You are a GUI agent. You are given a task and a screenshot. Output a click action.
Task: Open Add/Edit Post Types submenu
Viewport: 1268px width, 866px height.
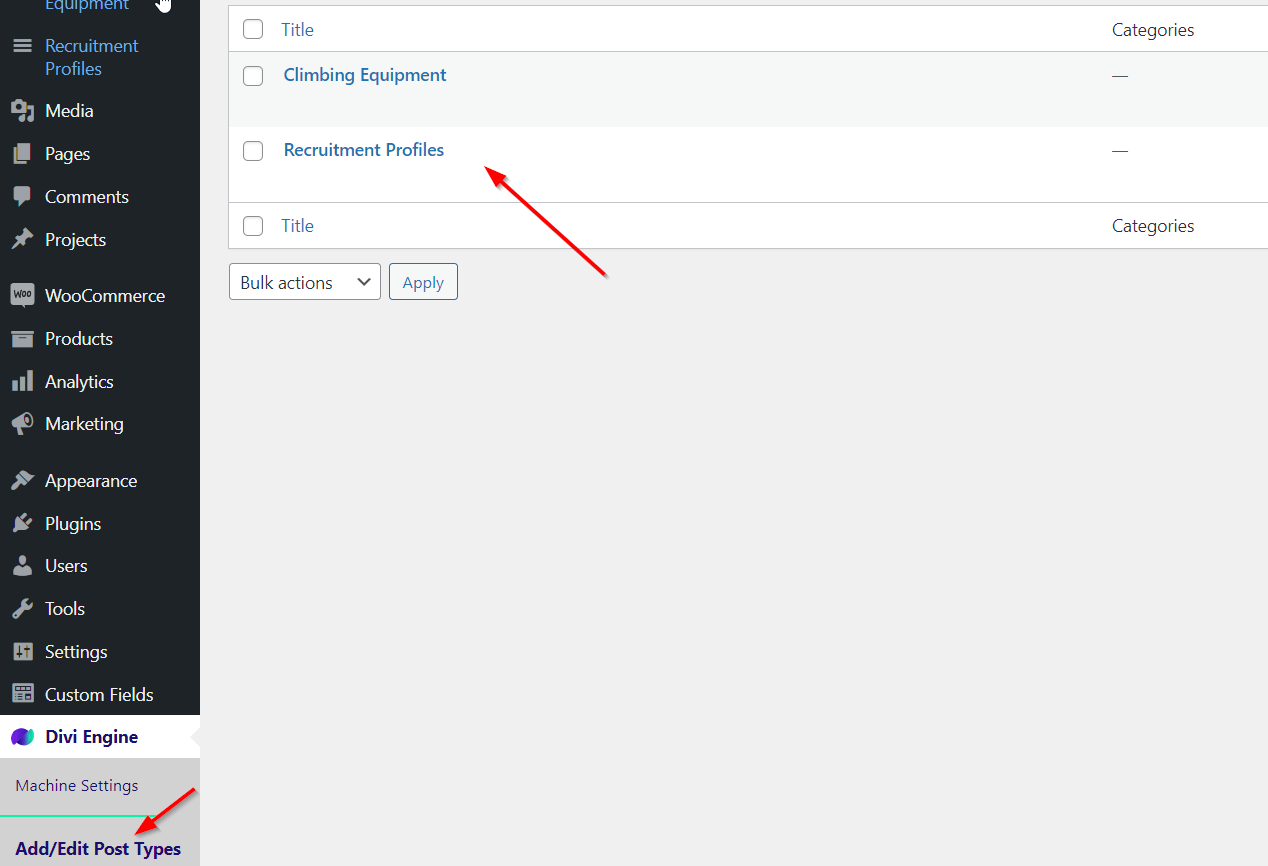98,849
